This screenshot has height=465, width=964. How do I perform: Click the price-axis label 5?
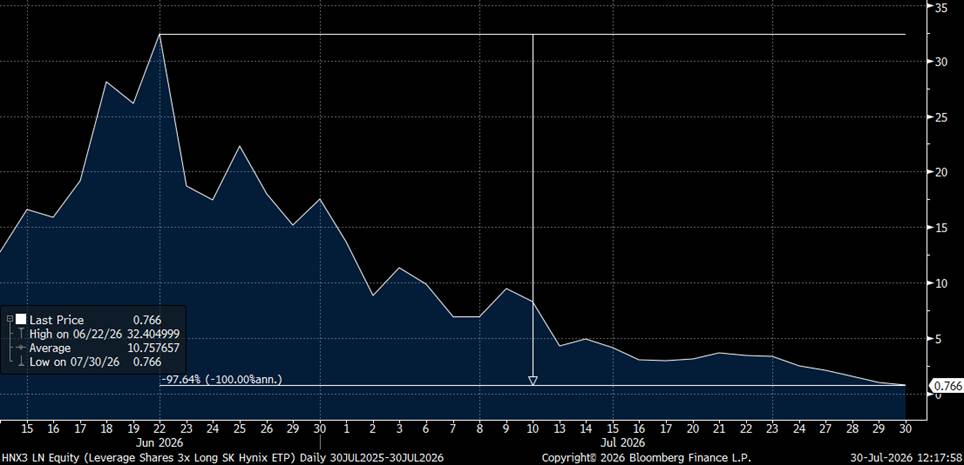(938, 338)
